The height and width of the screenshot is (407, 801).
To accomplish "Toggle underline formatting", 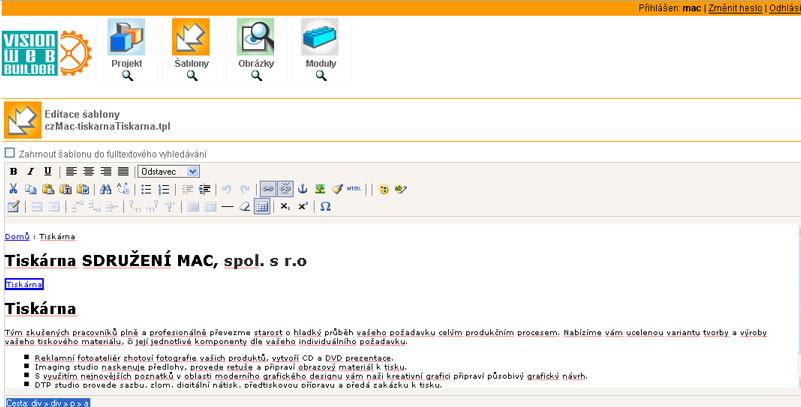I will pos(47,172).
